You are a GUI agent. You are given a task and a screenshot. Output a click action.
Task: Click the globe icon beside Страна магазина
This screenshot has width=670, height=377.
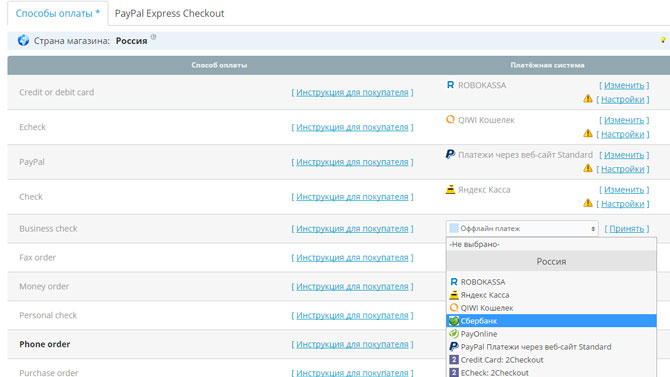[23, 41]
